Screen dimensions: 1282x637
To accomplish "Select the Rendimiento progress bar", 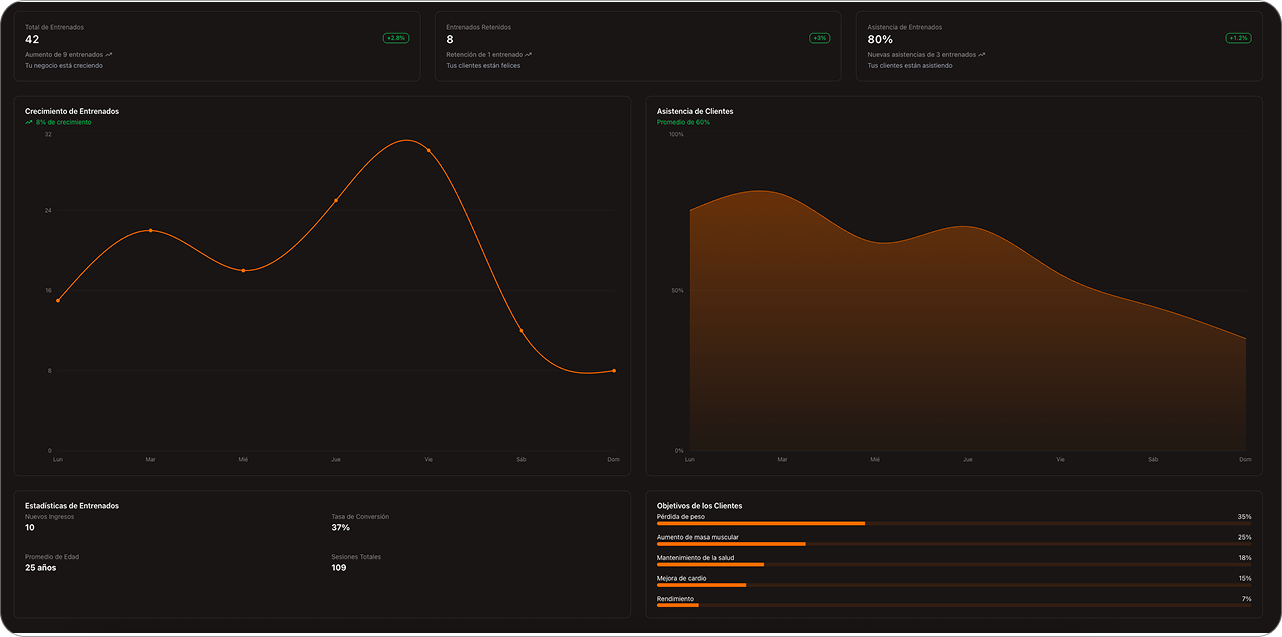I will [x=953, y=605].
